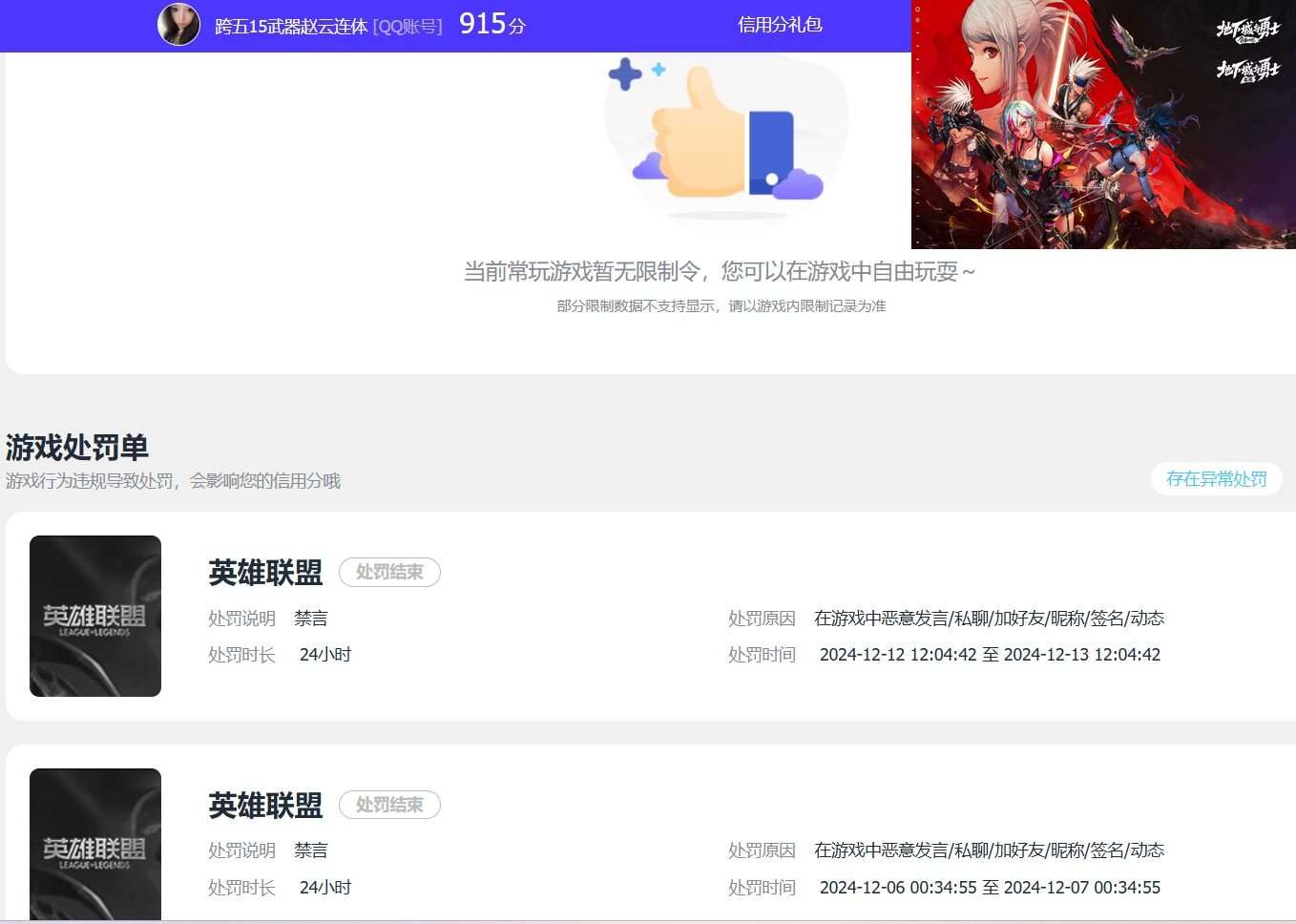1296x924 pixels.
Task: Click the [QQ账号] label in header
Action: [408, 27]
